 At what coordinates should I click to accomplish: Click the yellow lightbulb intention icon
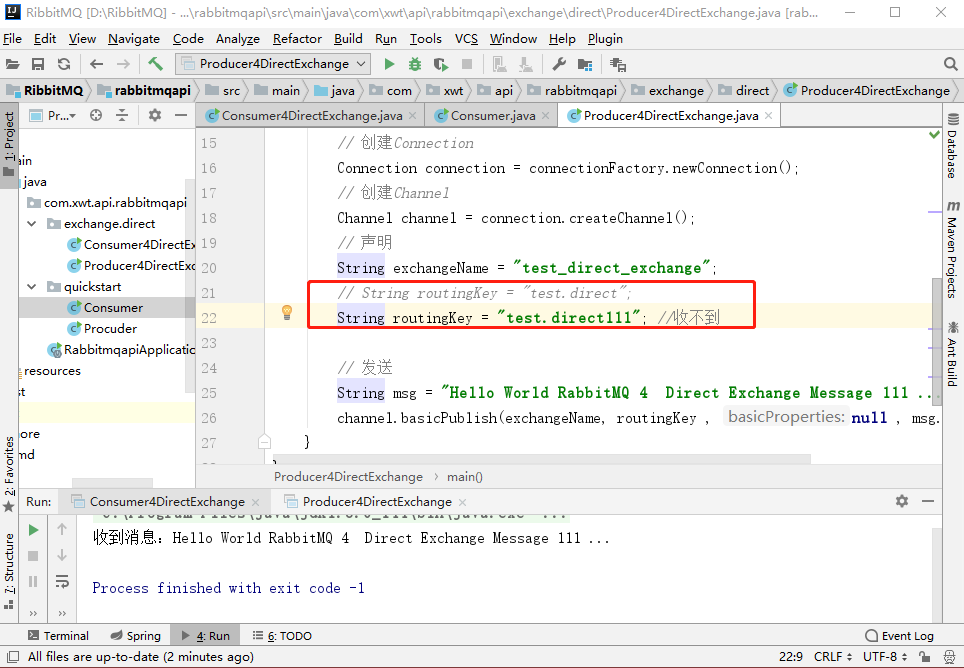pos(286,312)
